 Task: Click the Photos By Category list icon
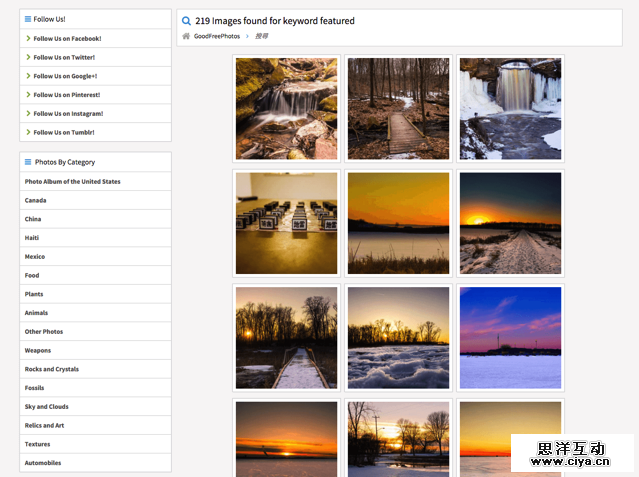pyautogui.click(x=28, y=162)
